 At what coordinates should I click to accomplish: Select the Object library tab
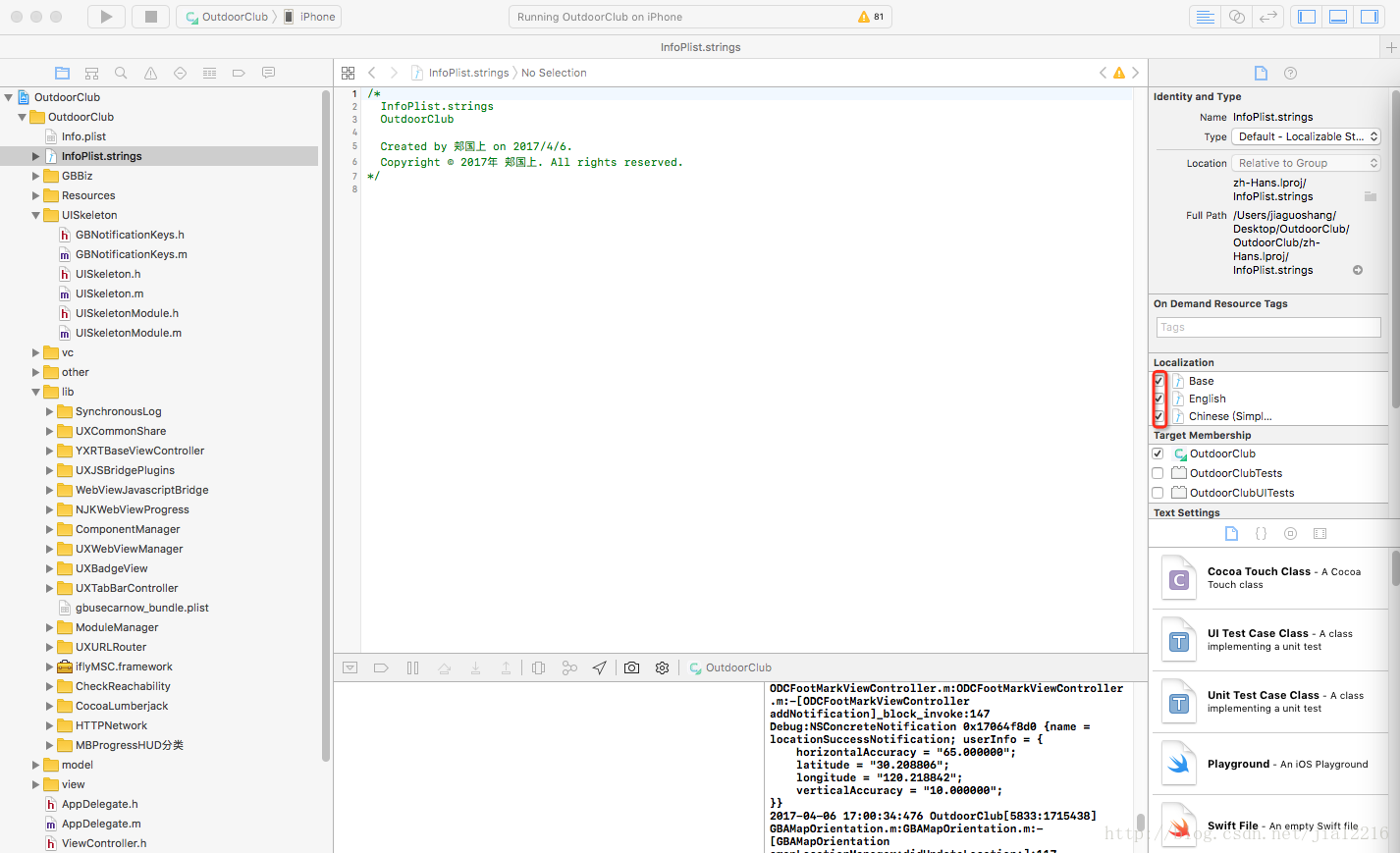[x=1290, y=534]
